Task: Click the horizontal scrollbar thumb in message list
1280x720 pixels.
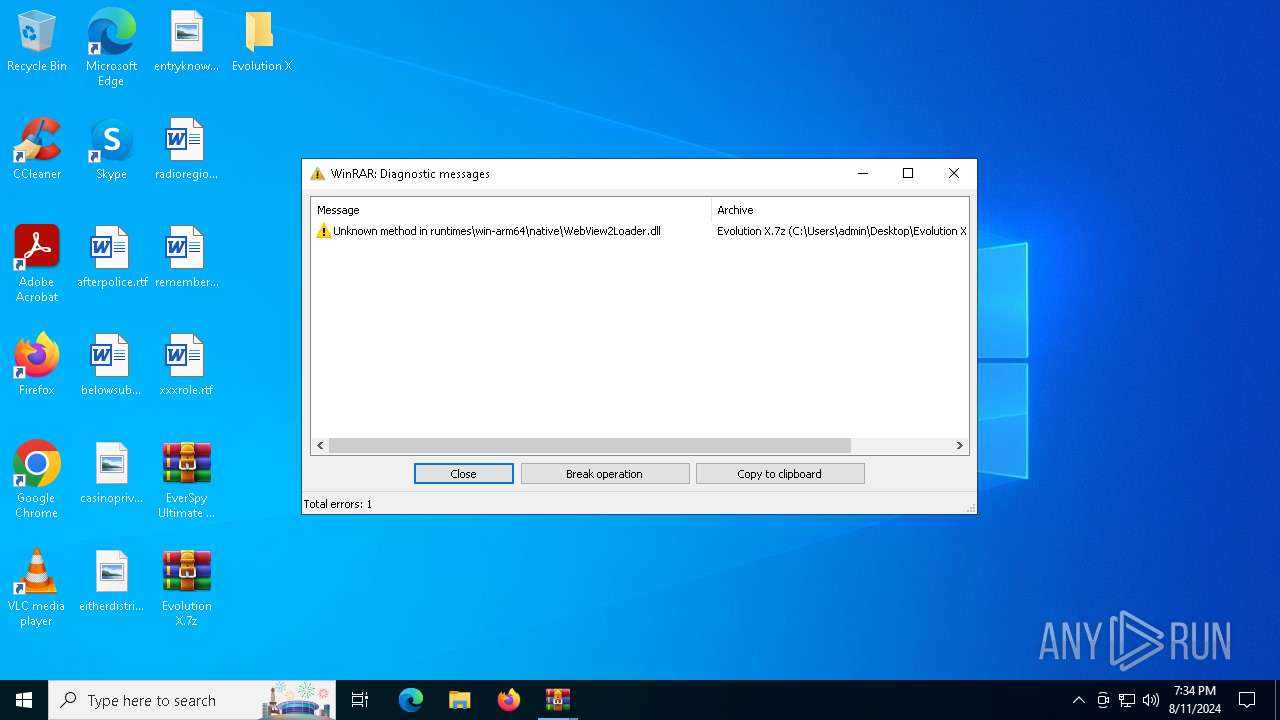Action: pyautogui.click(x=590, y=446)
